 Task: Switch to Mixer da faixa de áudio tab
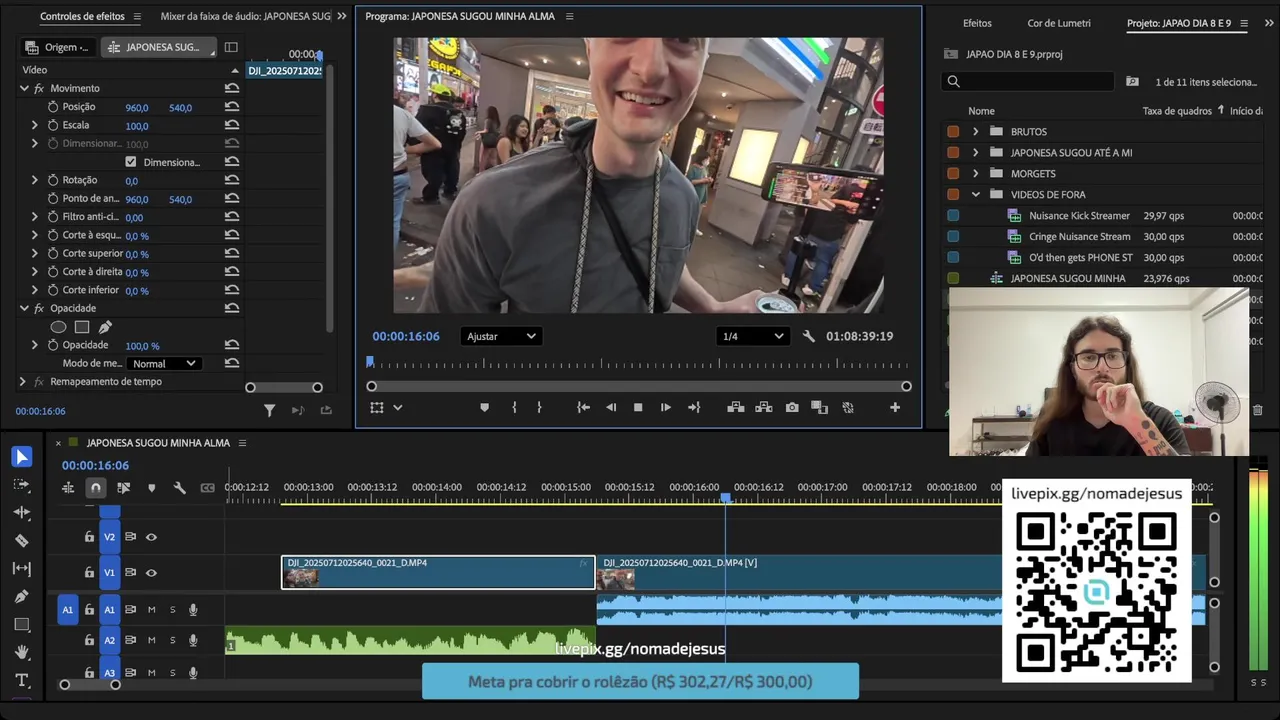[x=245, y=17]
